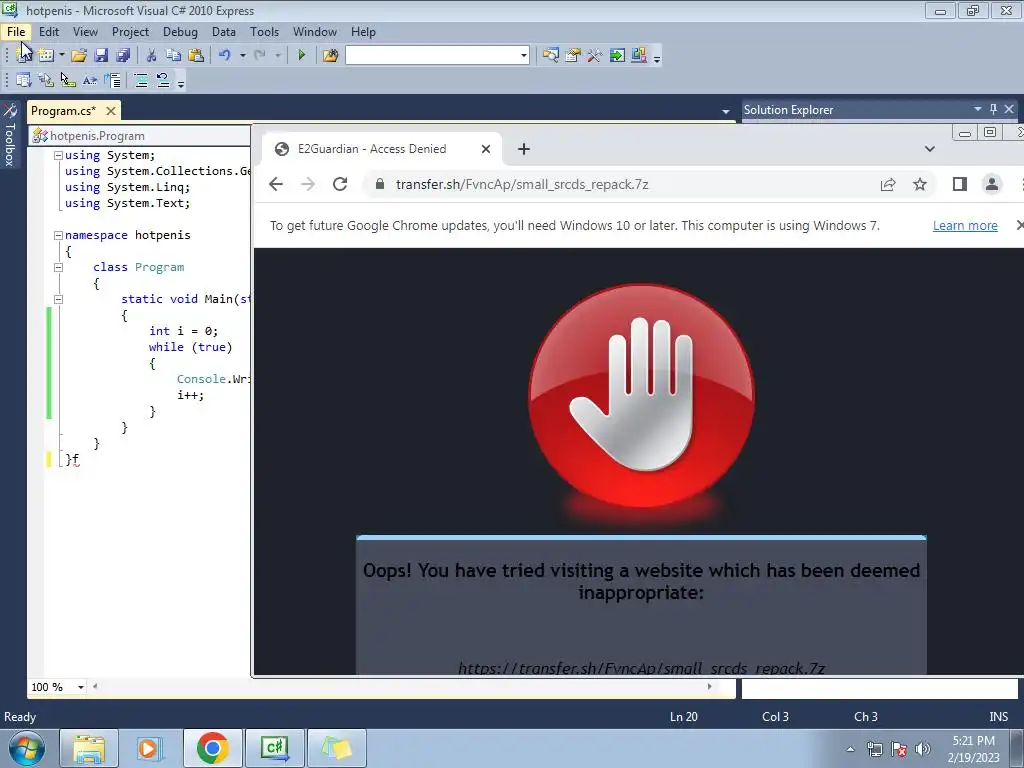Click the Open File folder icon

[79, 56]
